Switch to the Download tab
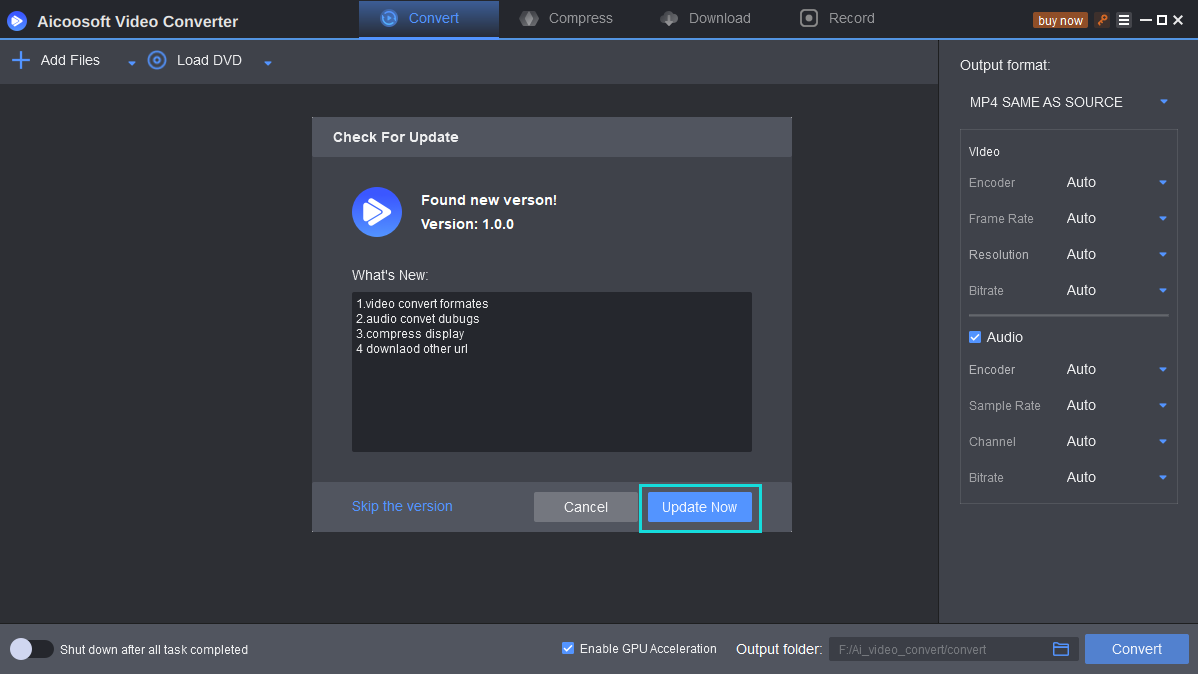1198x674 pixels. click(x=706, y=19)
